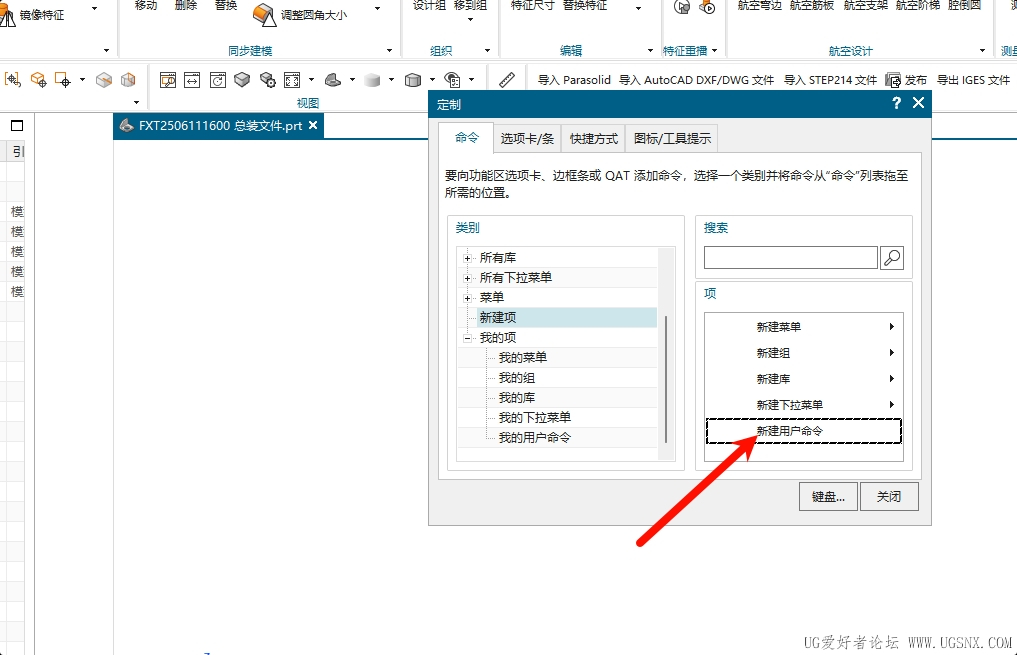Click the cube with gear settings icon

(x=268, y=80)
